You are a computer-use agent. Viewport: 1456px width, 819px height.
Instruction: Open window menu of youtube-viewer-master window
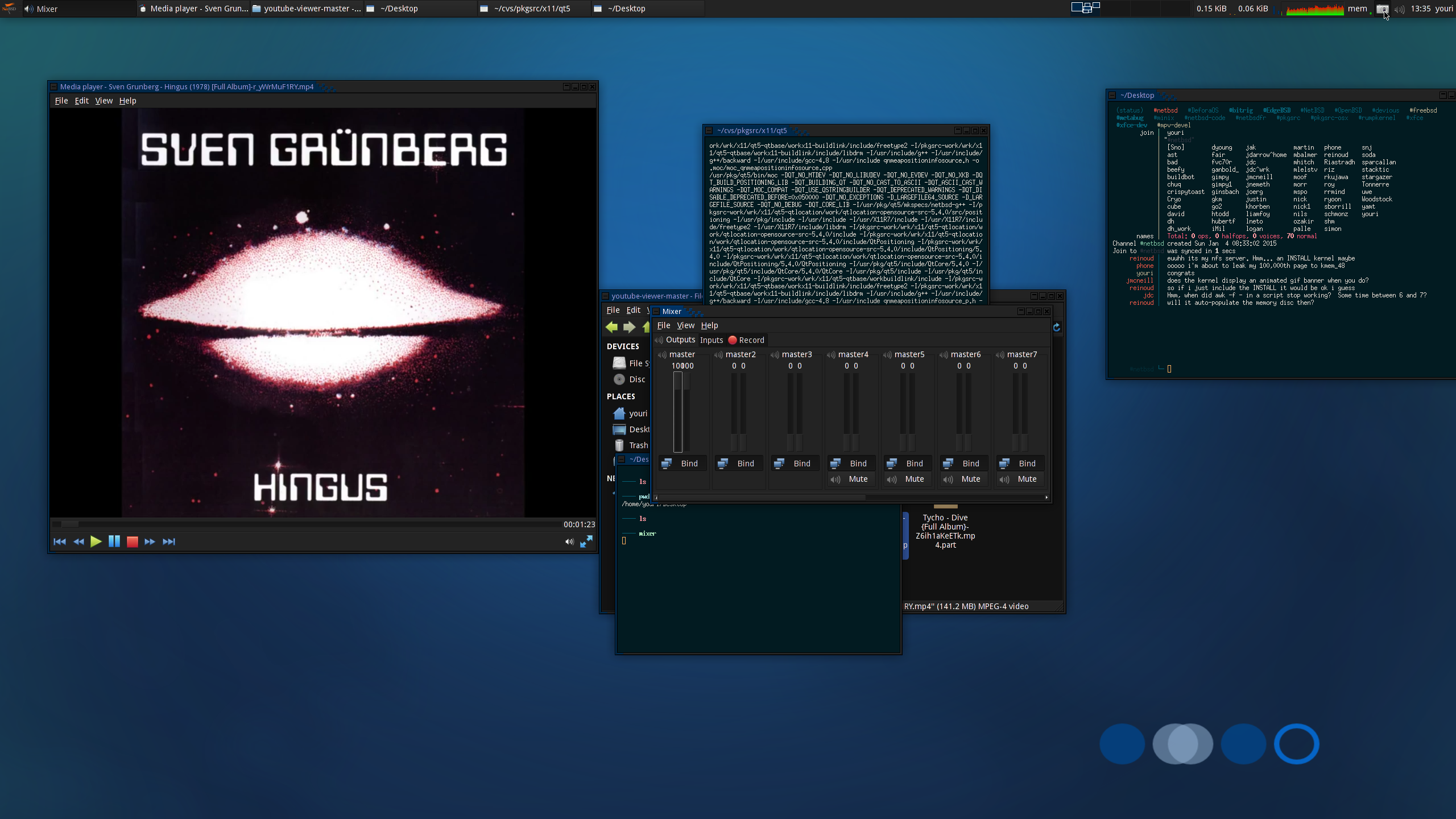[605, 296]
